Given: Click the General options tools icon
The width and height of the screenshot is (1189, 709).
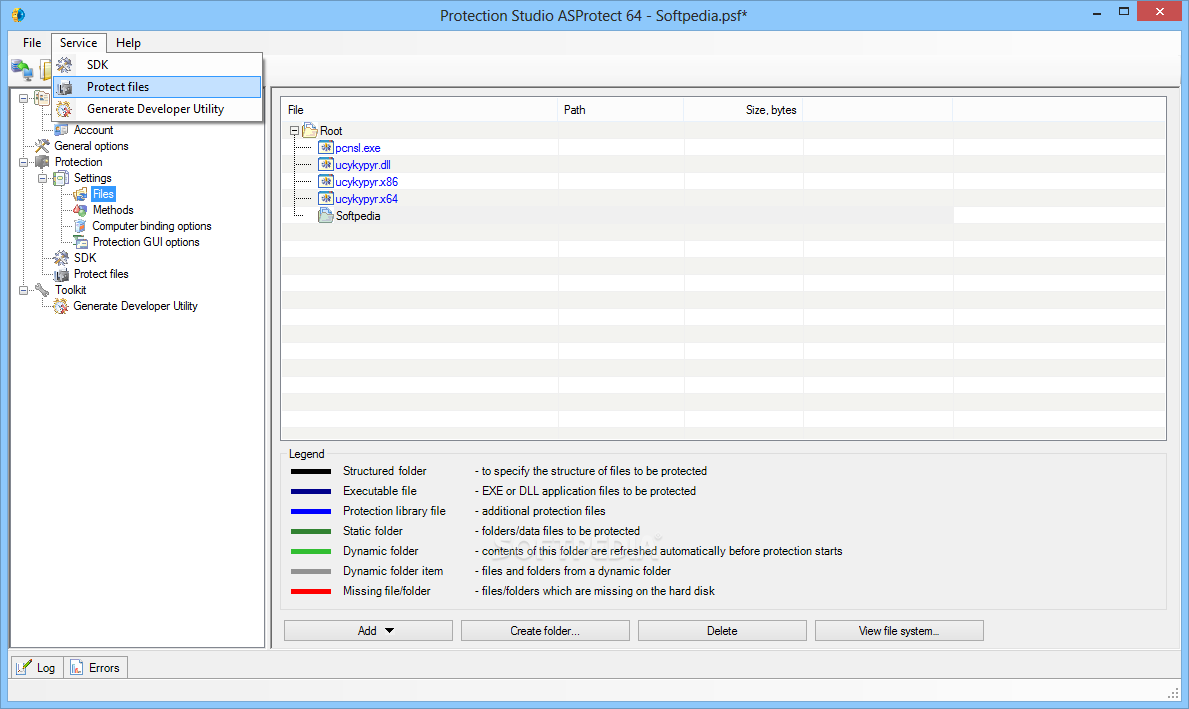Looking at the screenshot, I should click(x=42, y=146).
